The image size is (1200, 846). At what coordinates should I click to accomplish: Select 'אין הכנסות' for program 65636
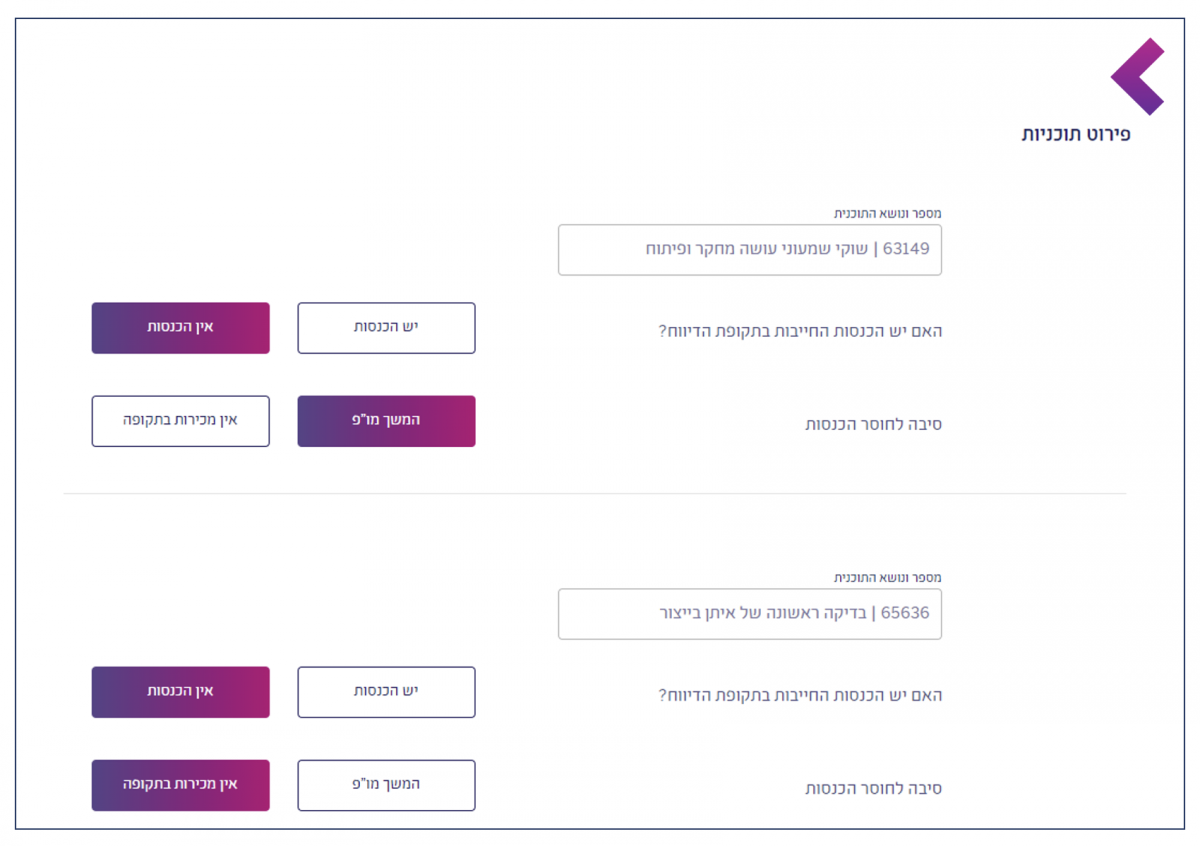coord(180,692)
